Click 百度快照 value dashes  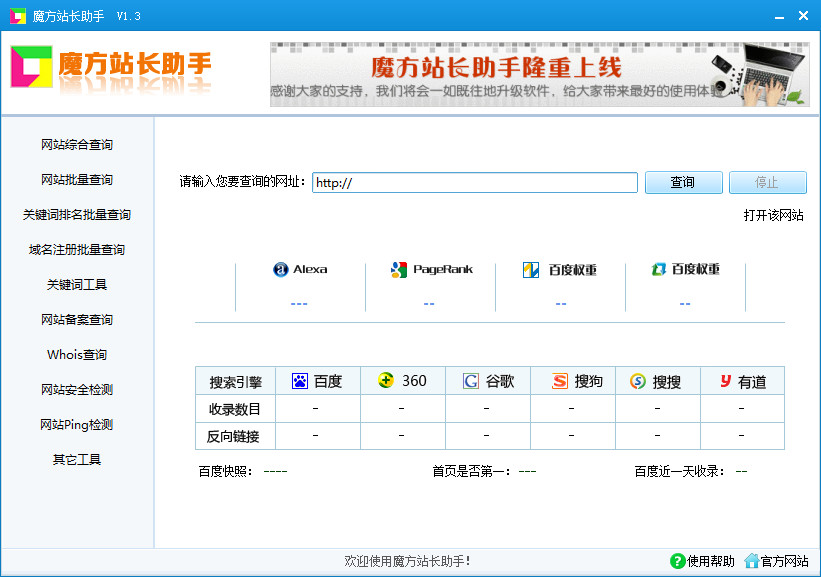click(275, 471)
